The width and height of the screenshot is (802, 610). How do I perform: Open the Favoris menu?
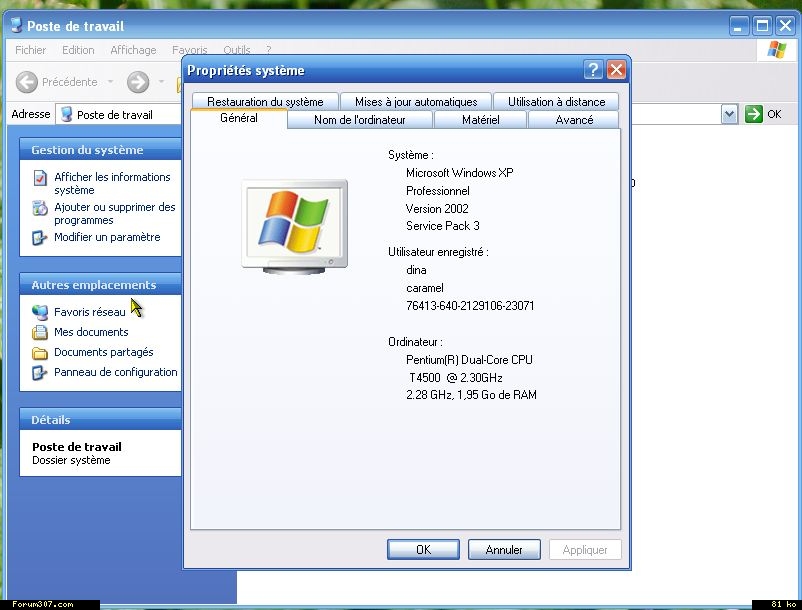[x=190, y=50]
